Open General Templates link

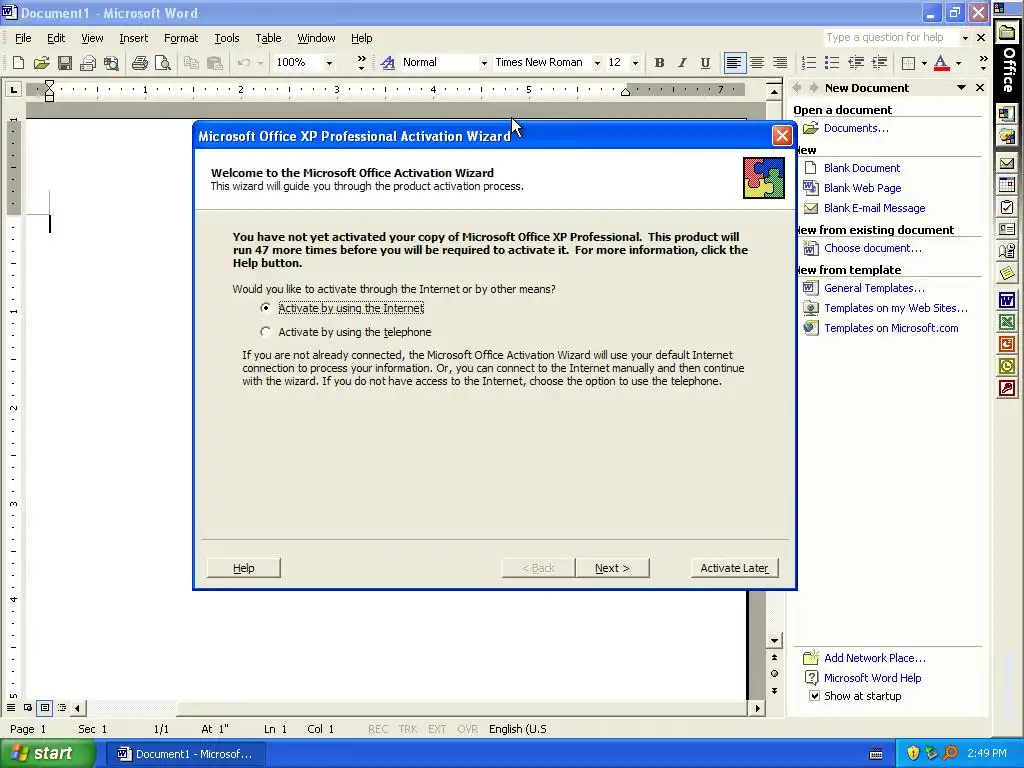tap(874, 288)
